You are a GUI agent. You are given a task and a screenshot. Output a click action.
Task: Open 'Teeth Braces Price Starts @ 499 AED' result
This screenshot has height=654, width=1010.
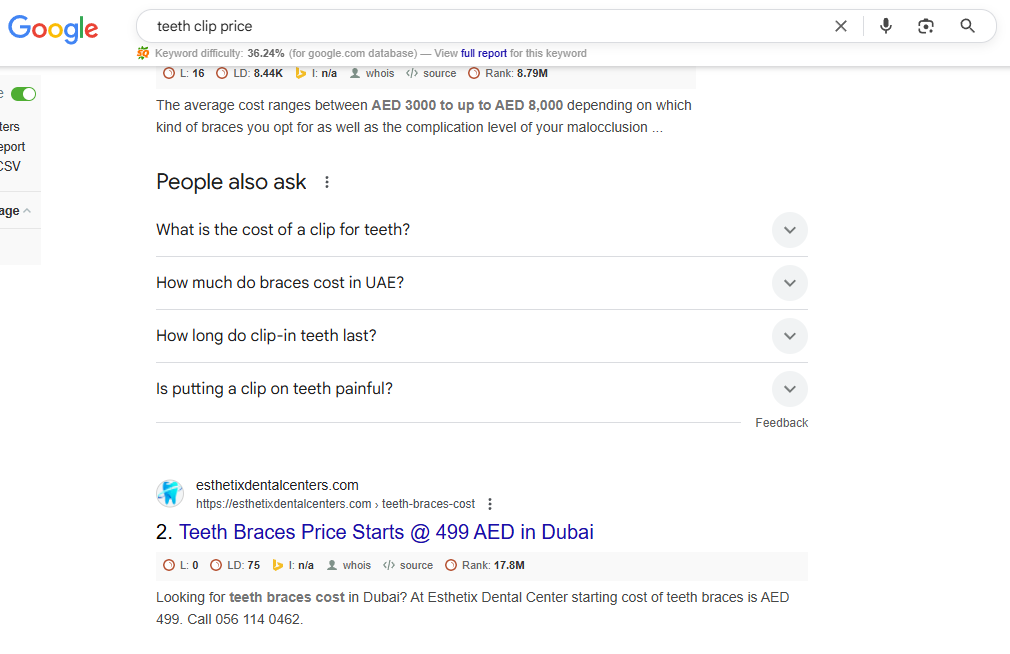[x=386, y=532]
